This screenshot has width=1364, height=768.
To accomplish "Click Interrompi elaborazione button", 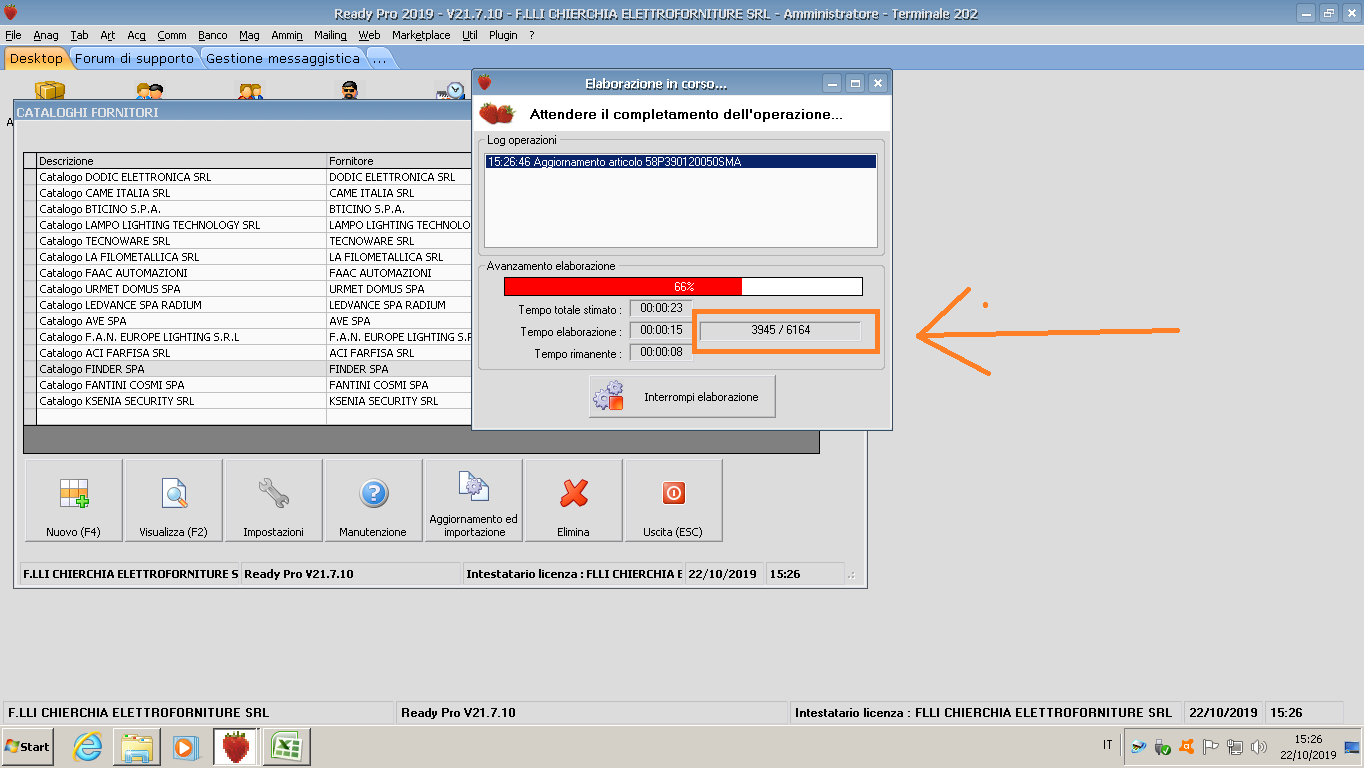I will pyautogui.click(x=682, y=397).
